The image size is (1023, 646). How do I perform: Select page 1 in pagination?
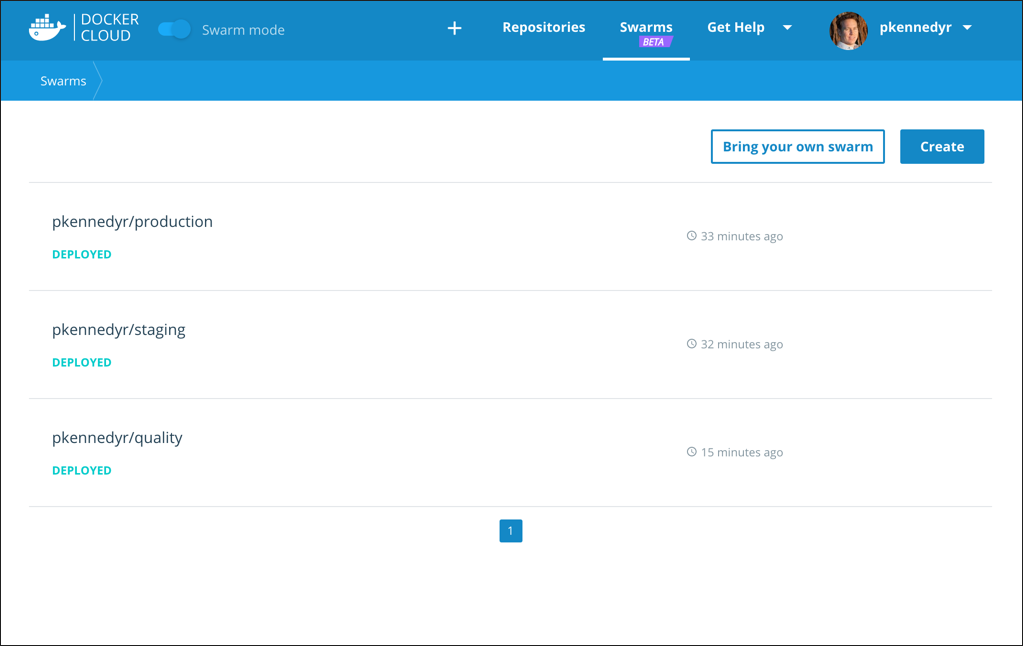click(510, 531)
